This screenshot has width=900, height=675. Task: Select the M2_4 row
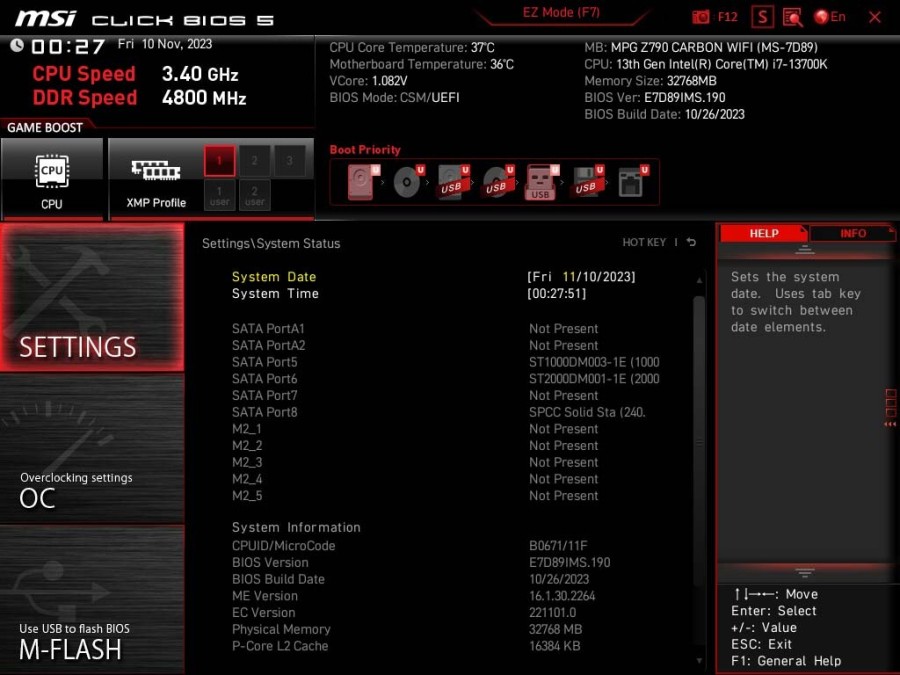(446, 479)
